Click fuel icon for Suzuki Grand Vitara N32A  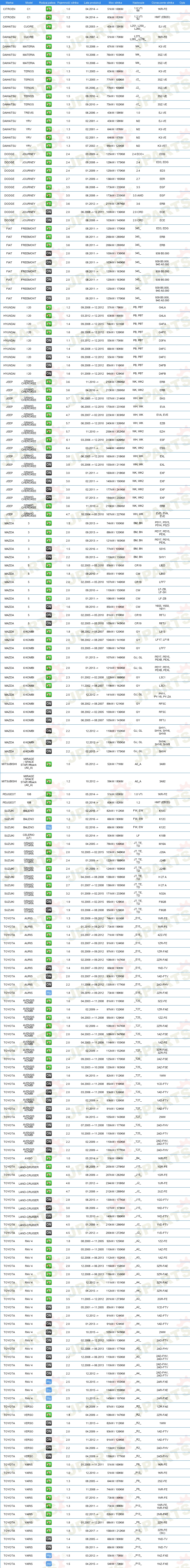tap(49, 894)
